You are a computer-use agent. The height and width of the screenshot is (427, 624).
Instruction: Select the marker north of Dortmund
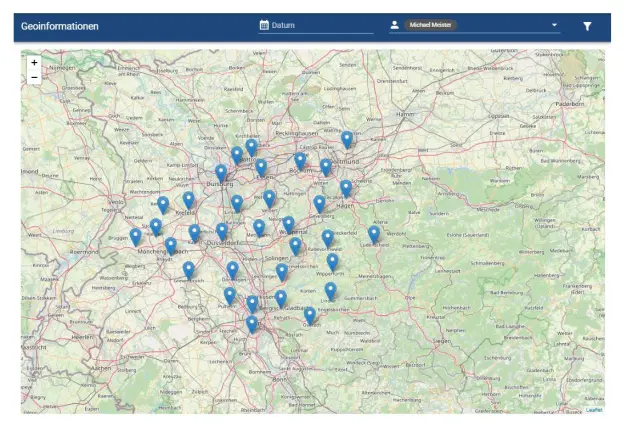pyautogui.click(x=347, y=139)
